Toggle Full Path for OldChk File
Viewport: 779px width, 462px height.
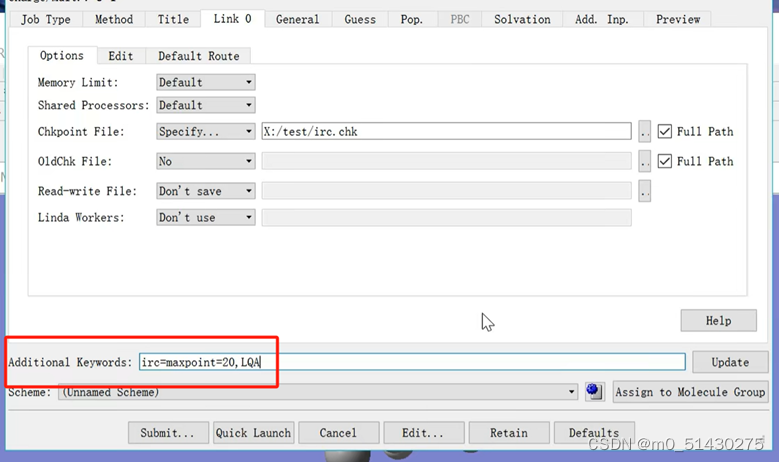665,161
